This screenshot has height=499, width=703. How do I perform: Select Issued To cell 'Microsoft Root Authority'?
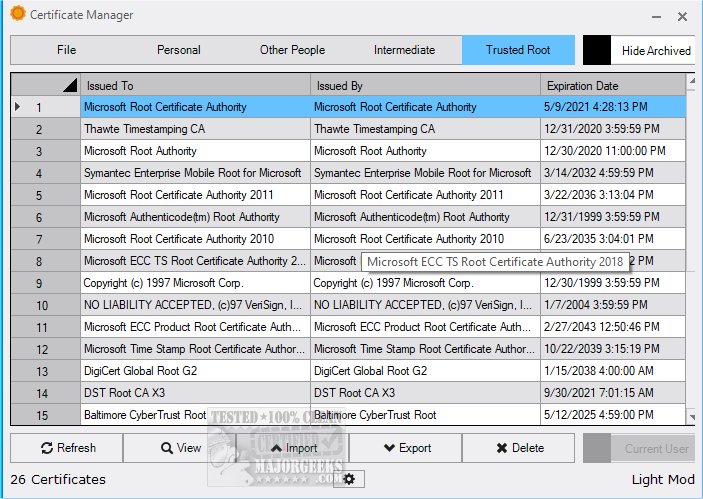click(x=195, y=151)
